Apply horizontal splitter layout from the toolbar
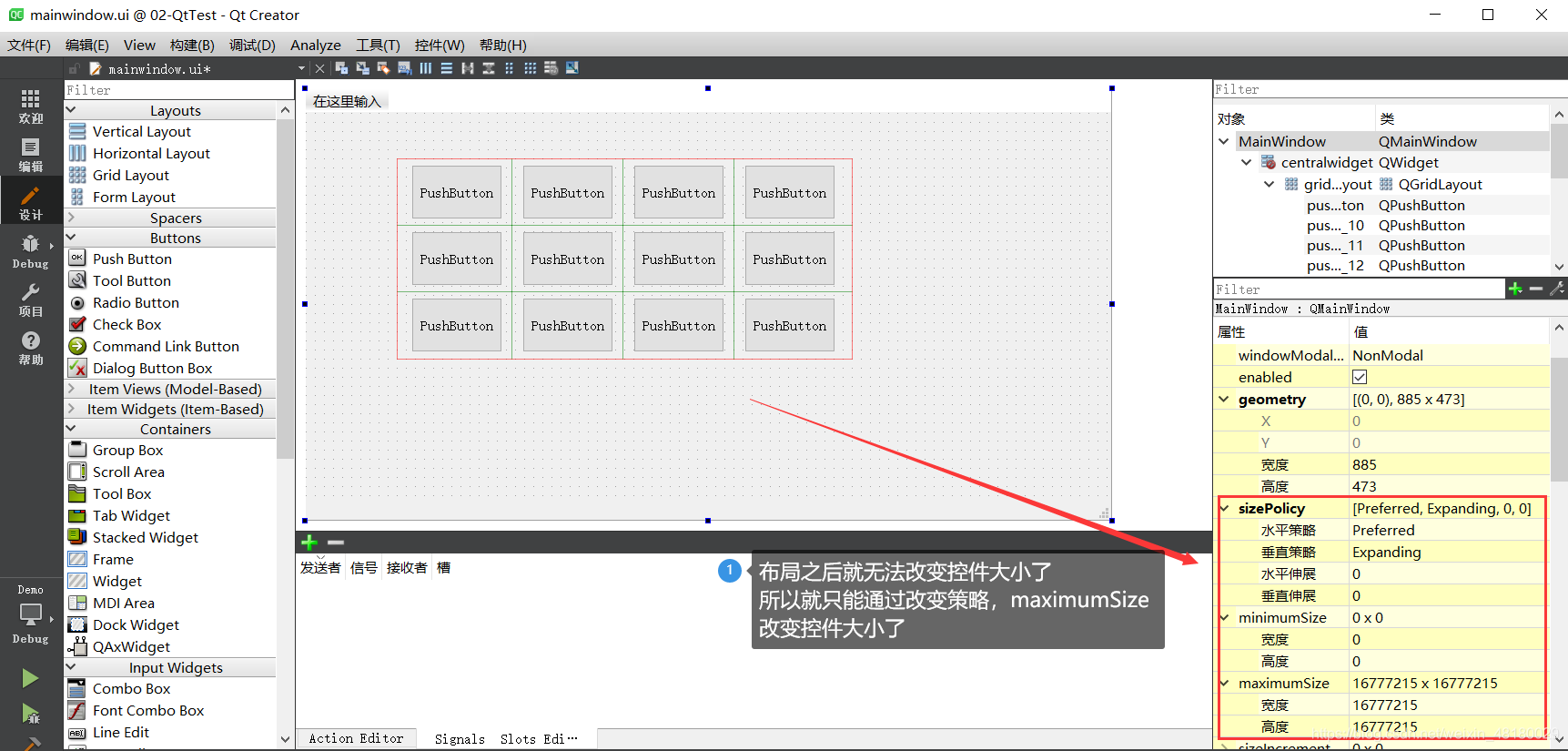The width and height of the screenshot is (1568, 751). [x=467, y=68]
